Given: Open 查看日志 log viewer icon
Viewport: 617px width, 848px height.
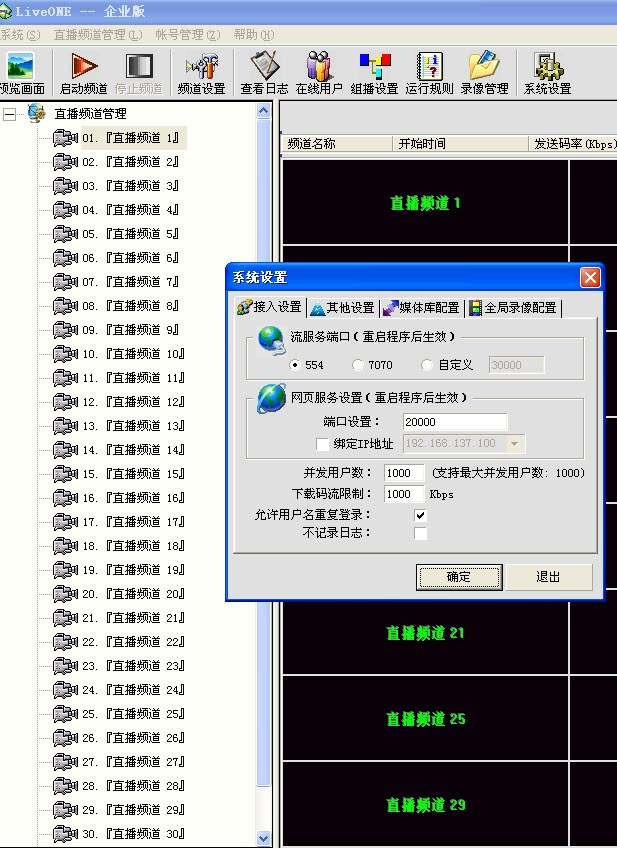Looking at the screenshot, I should click(265, 73).
